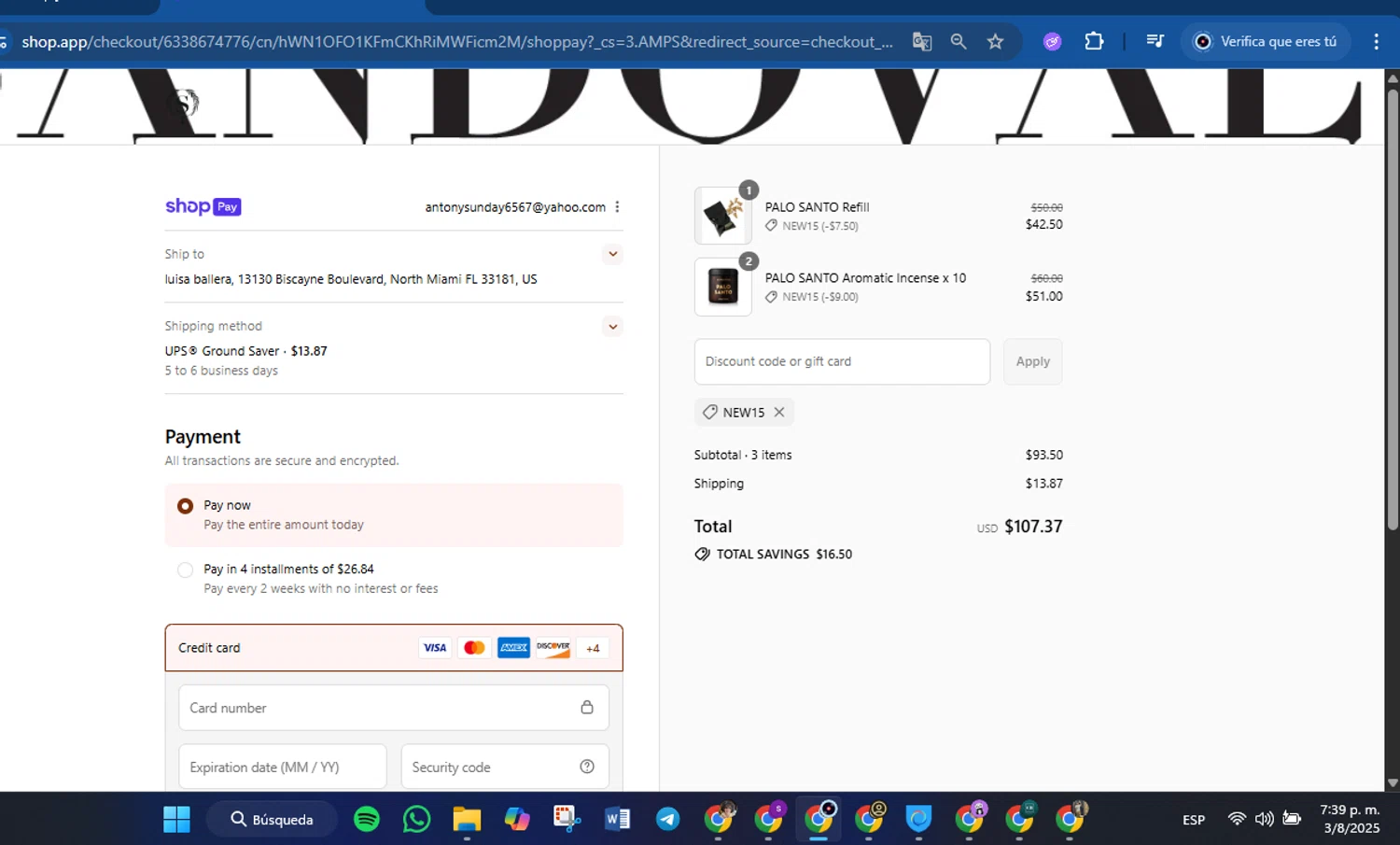1400x845 pixels.
Task: Open account options menu beside the email
Action: coord(617,207)
